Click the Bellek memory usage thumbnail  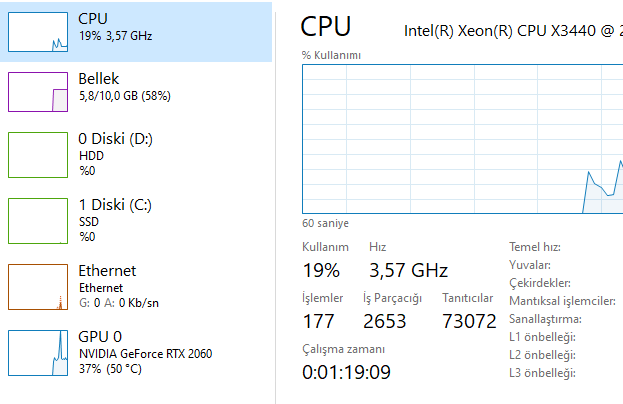(37, 92)
